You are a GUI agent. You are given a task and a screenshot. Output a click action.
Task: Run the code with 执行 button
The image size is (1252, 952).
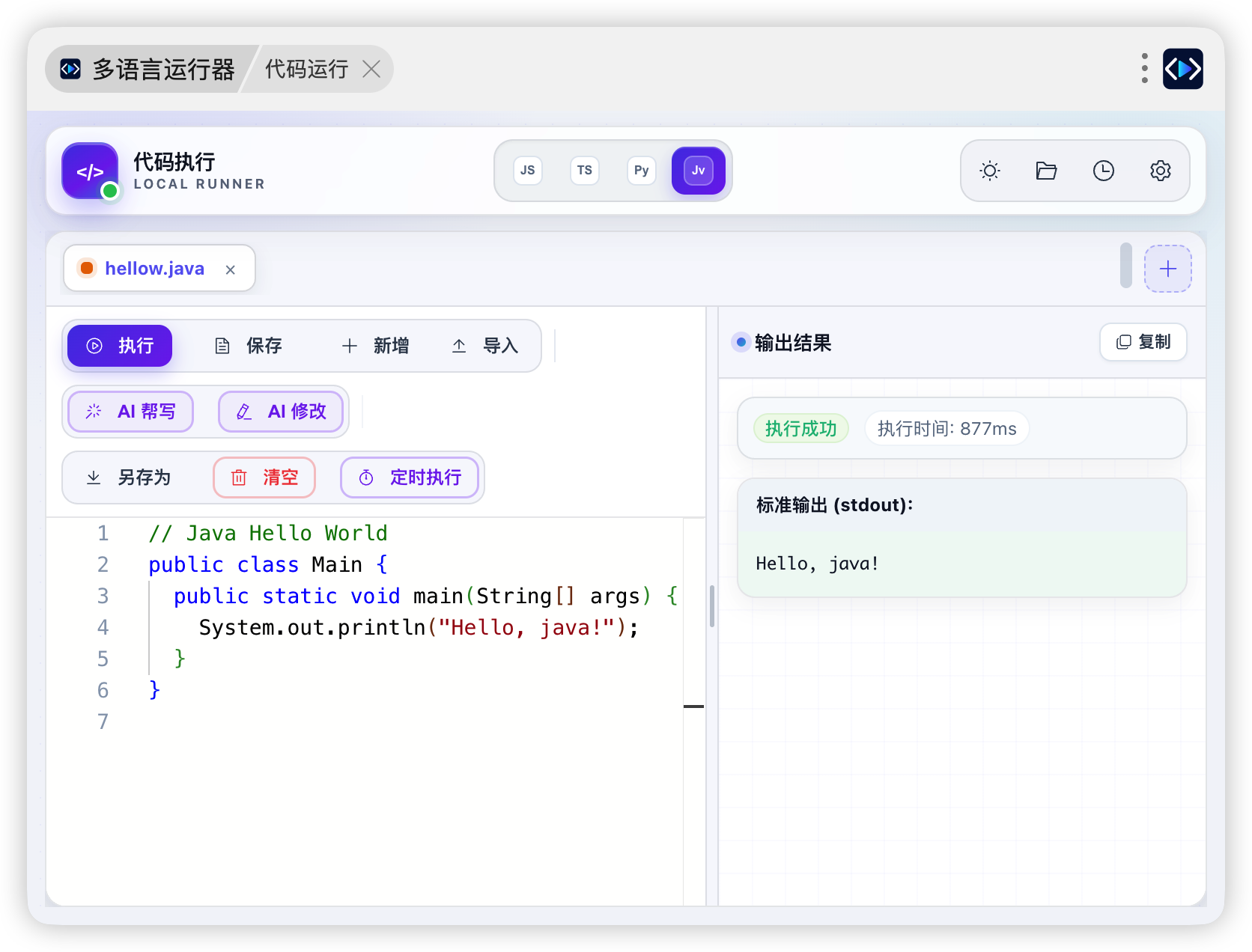coord(120,346)
